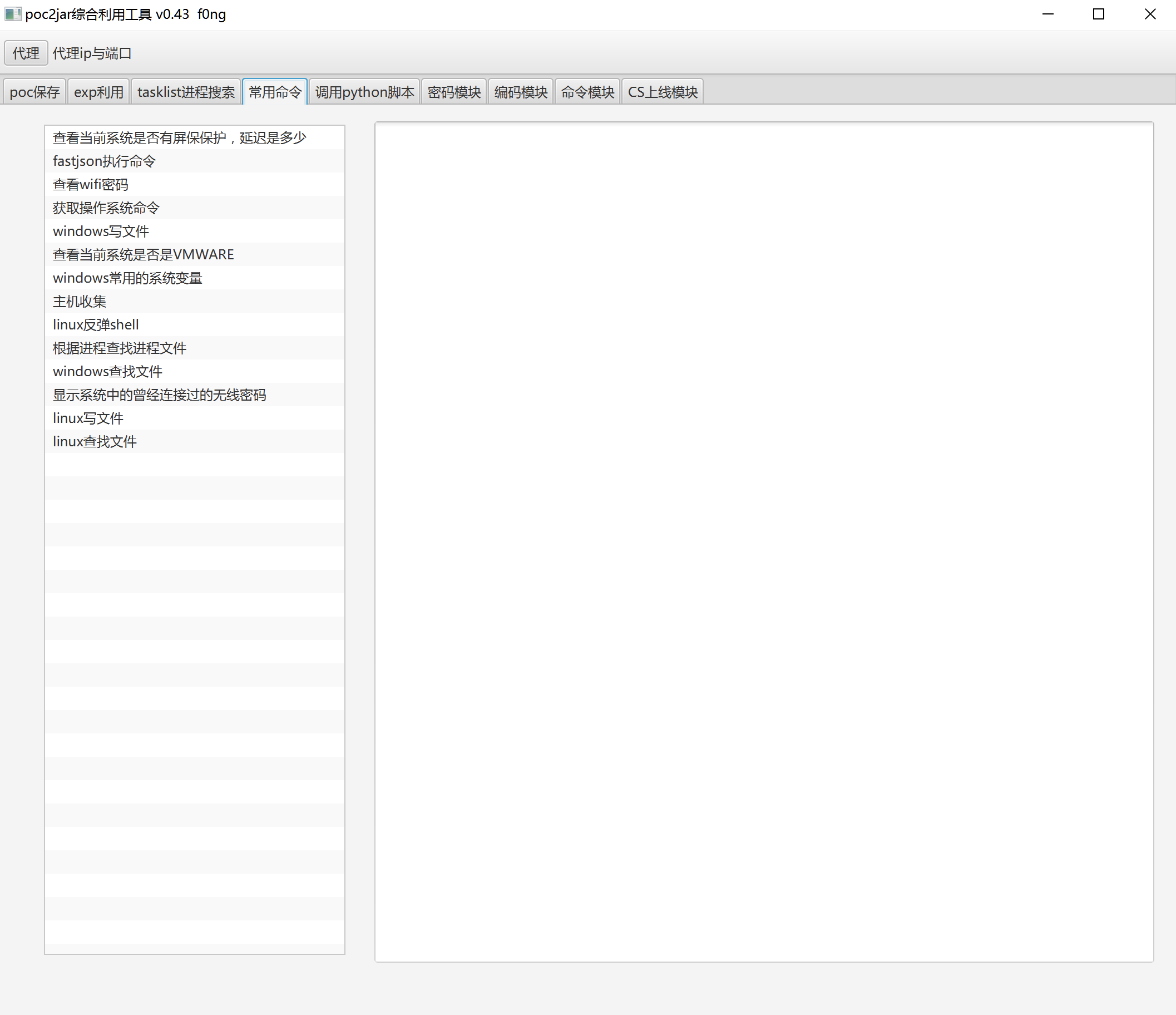Click inside the large output text area
The height and width of the screenshot is (1015, 1176).
(763, 541)
